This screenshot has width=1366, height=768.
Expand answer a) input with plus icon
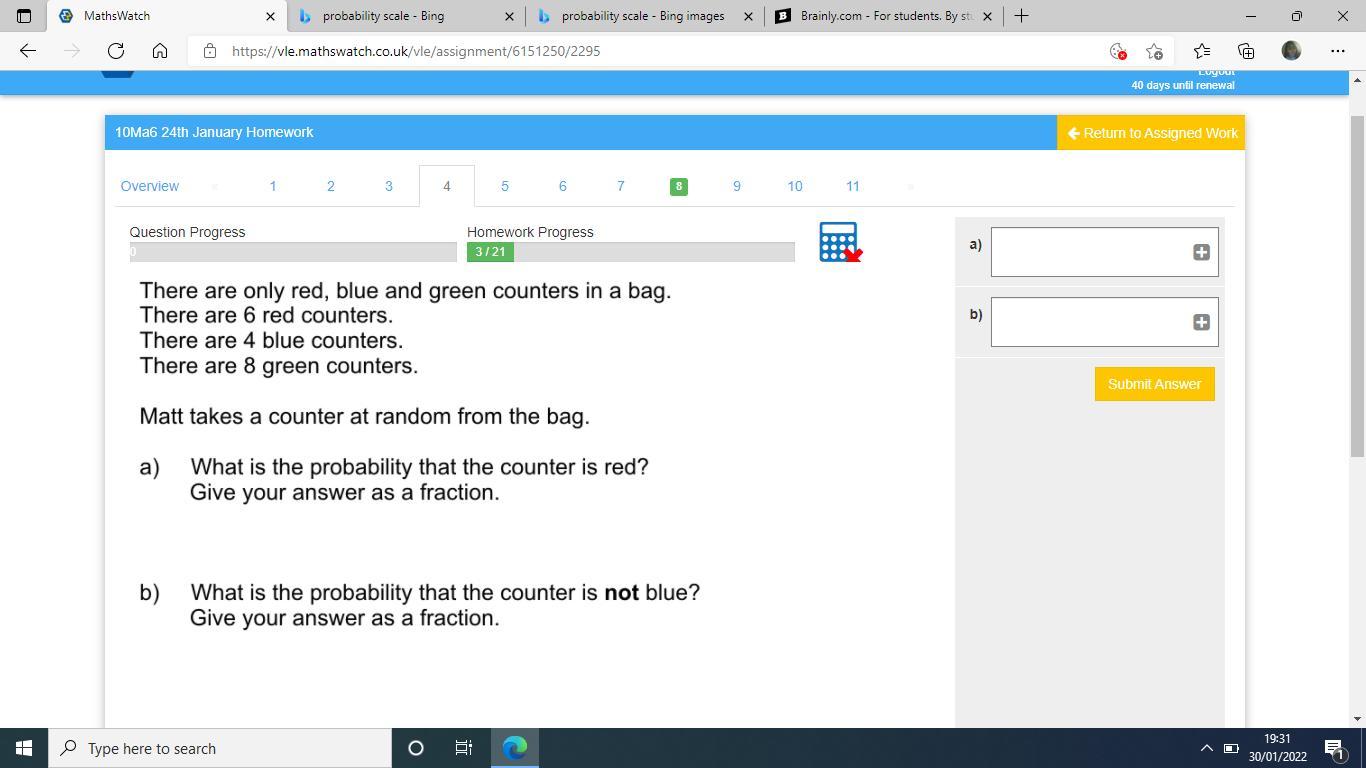click(1201, 252)
